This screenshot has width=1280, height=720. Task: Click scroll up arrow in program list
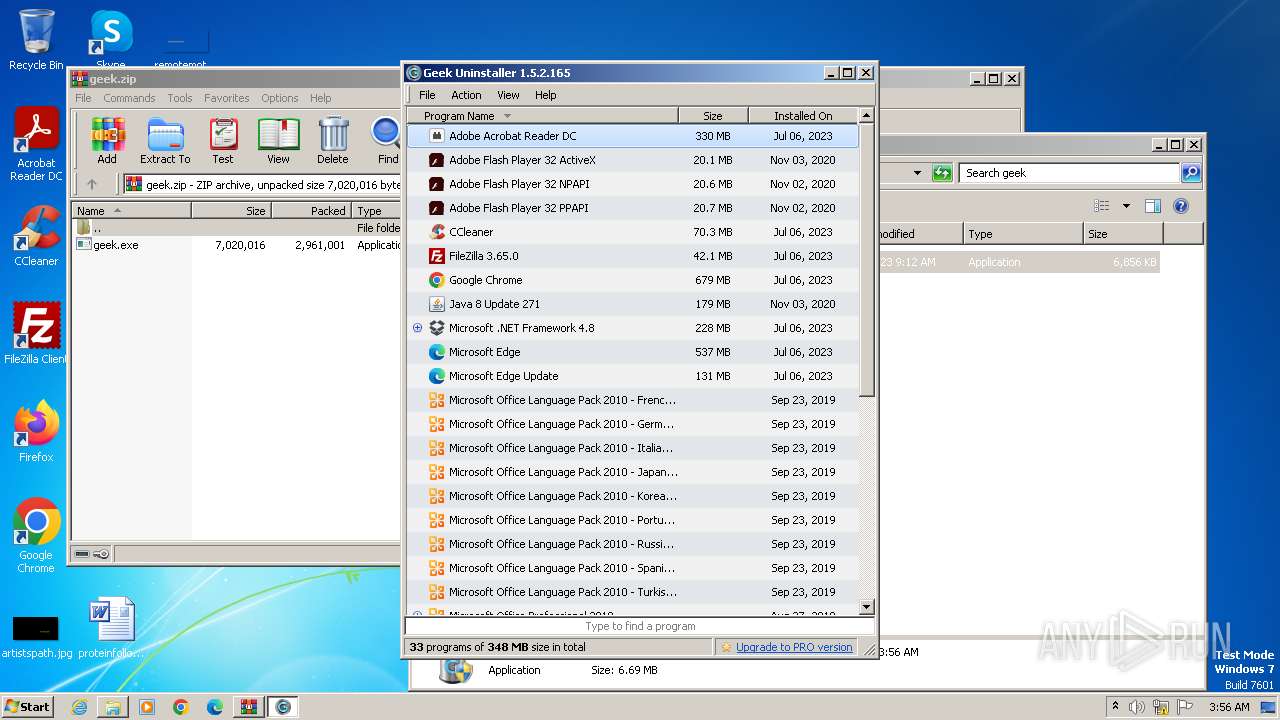coord(867,115)
